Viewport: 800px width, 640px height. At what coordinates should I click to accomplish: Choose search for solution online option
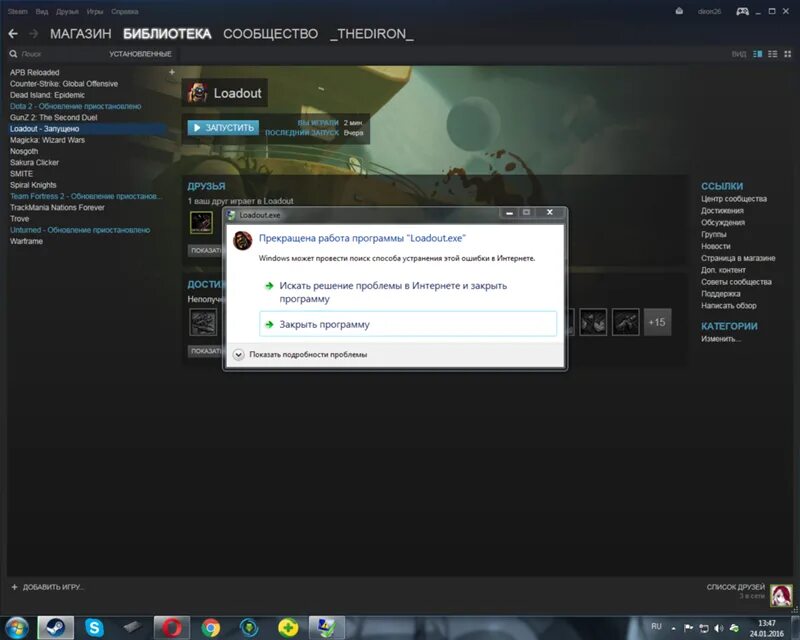tap(408, 292)
